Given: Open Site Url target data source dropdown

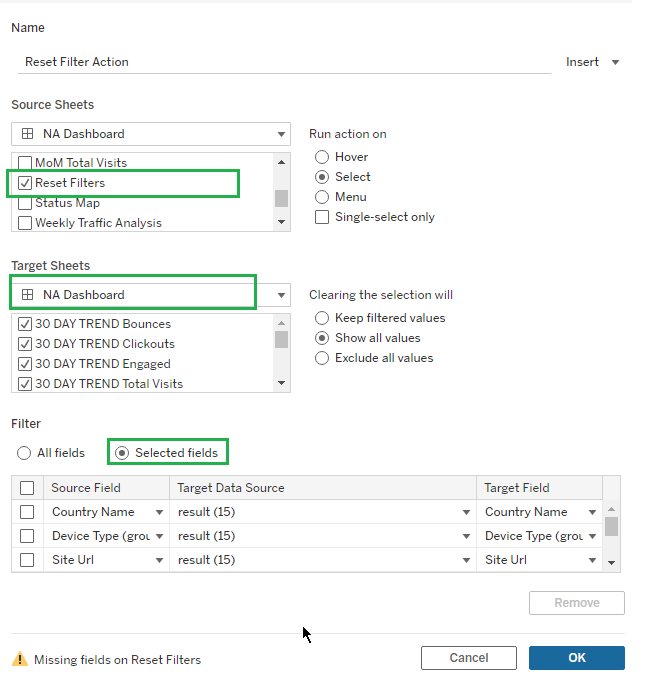Looking at the screenshot, I should [x=466, y=560].
